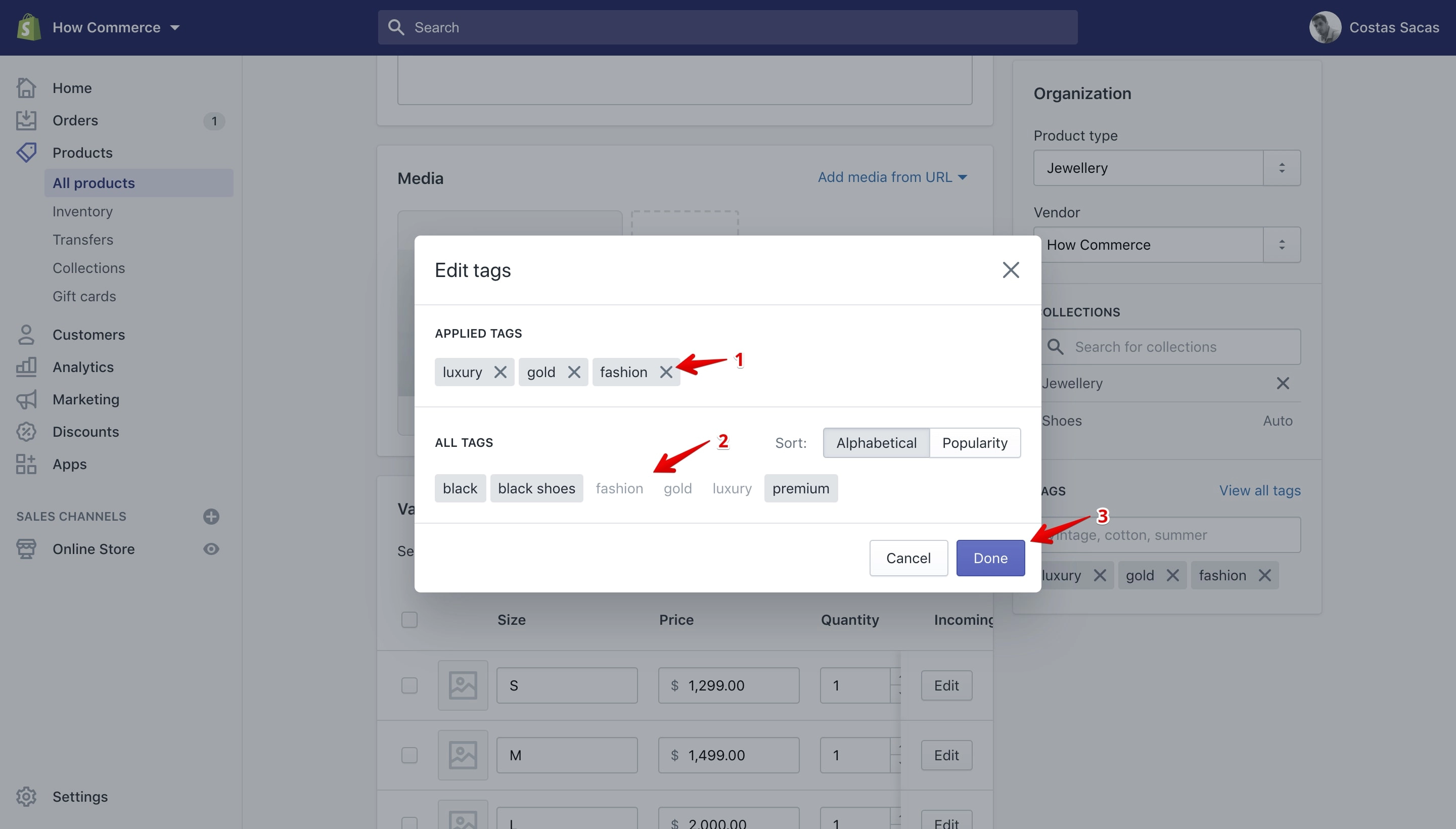Click the size S quantity field
The height and width of the screenshot is (829, 1456).
[x=855, y=685]
